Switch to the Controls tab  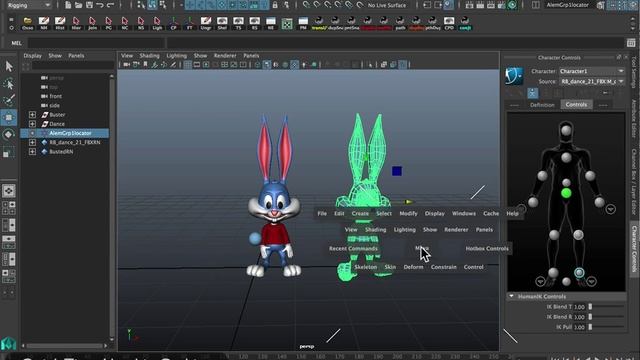[576, 104]
